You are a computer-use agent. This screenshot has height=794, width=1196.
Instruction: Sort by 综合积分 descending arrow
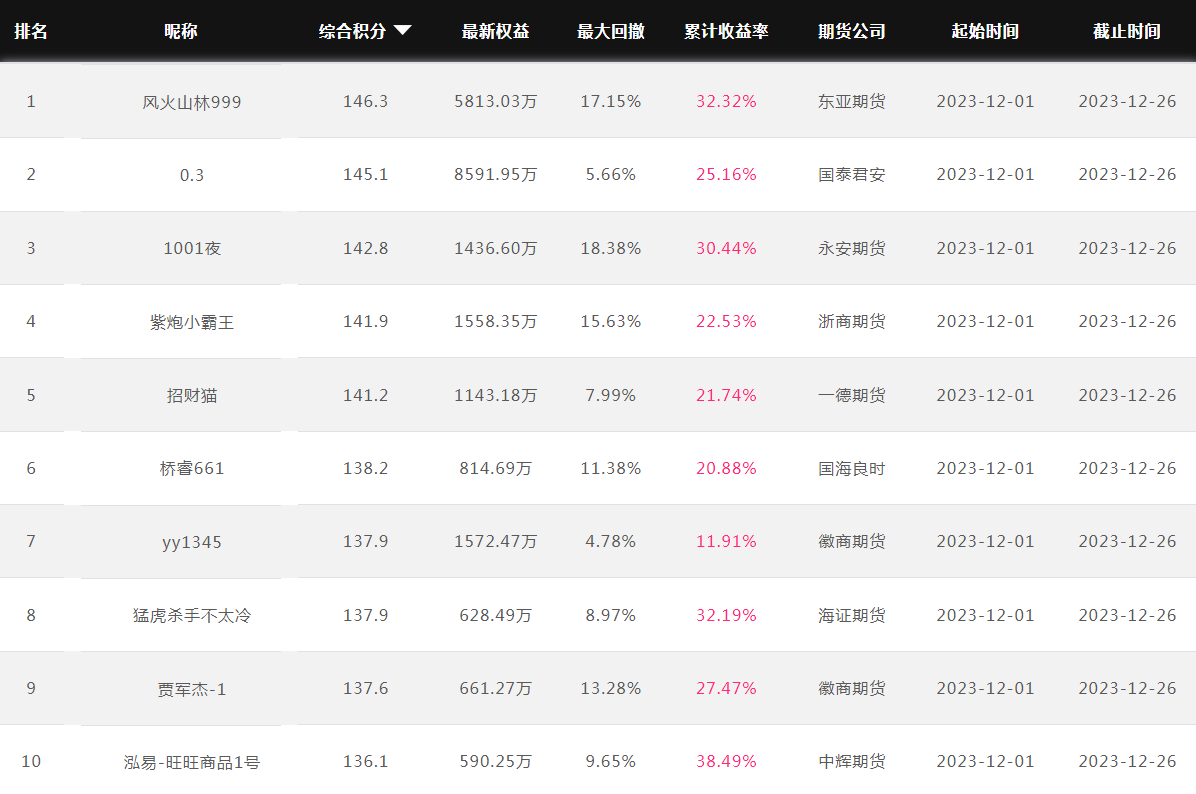(403, 31)
